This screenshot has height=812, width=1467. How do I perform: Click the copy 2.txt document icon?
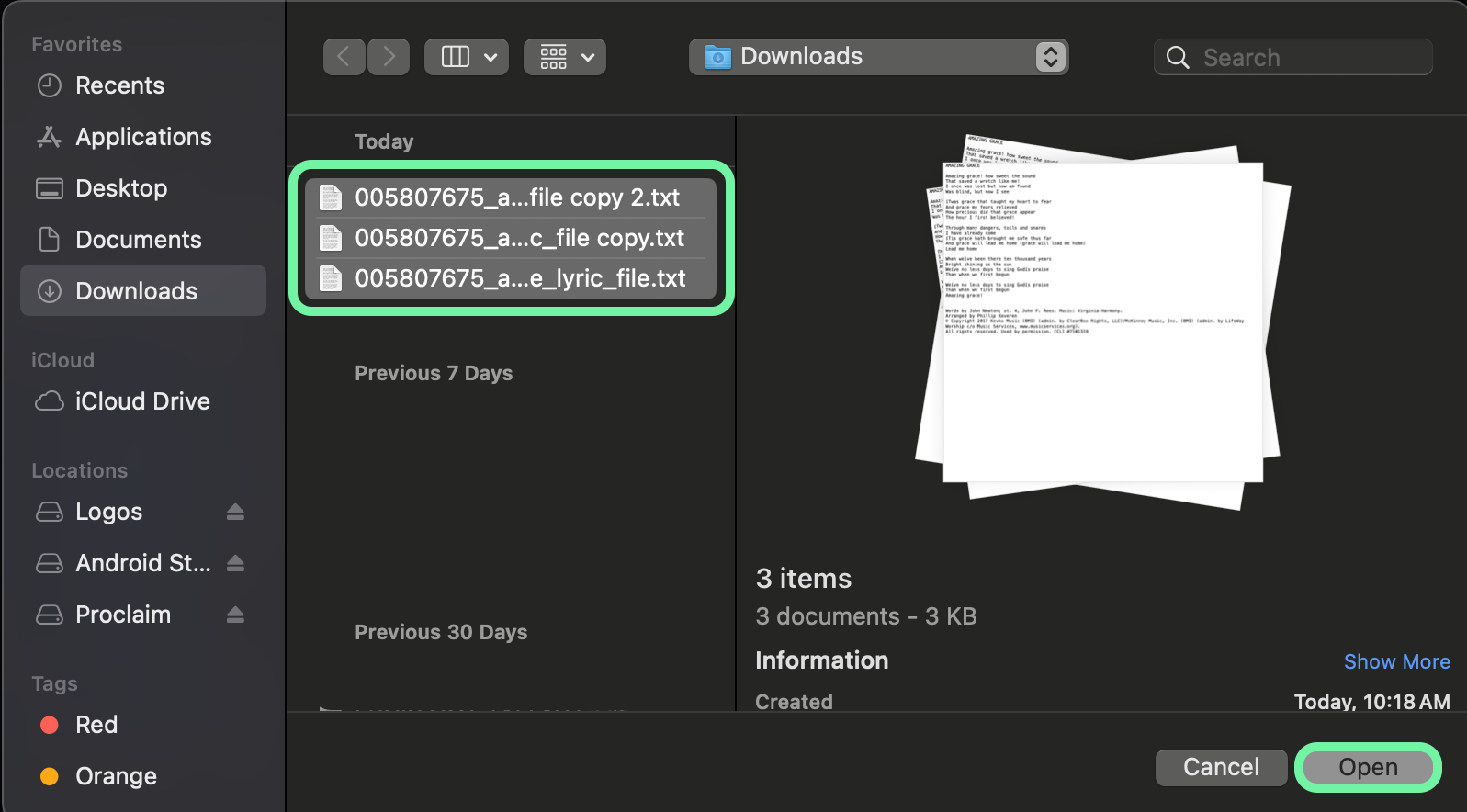(x=331, y=197)
